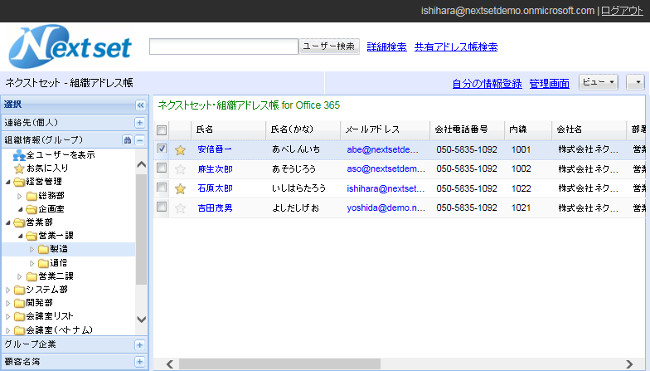Screen dimensions: 650x371
Task: Sort by 氏名(かな) column header
Action: 303,130
